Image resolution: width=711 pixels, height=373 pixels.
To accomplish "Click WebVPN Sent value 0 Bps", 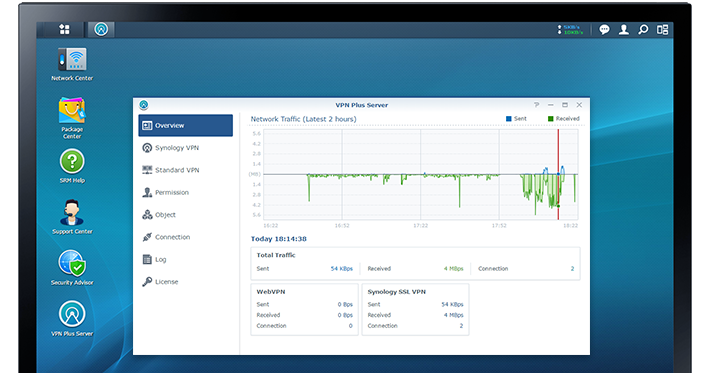I will click(345, 305).
